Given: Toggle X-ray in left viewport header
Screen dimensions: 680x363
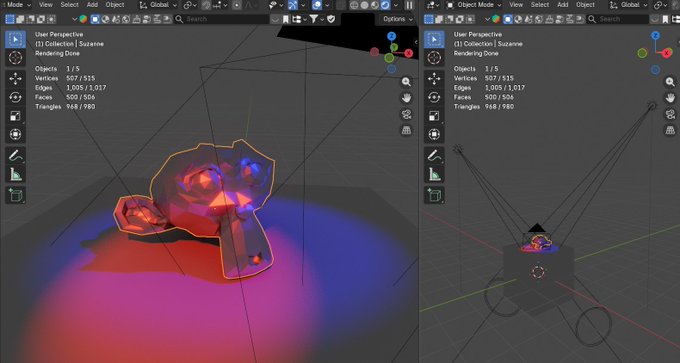Looking at the screenshot, I should coord(341,5).
